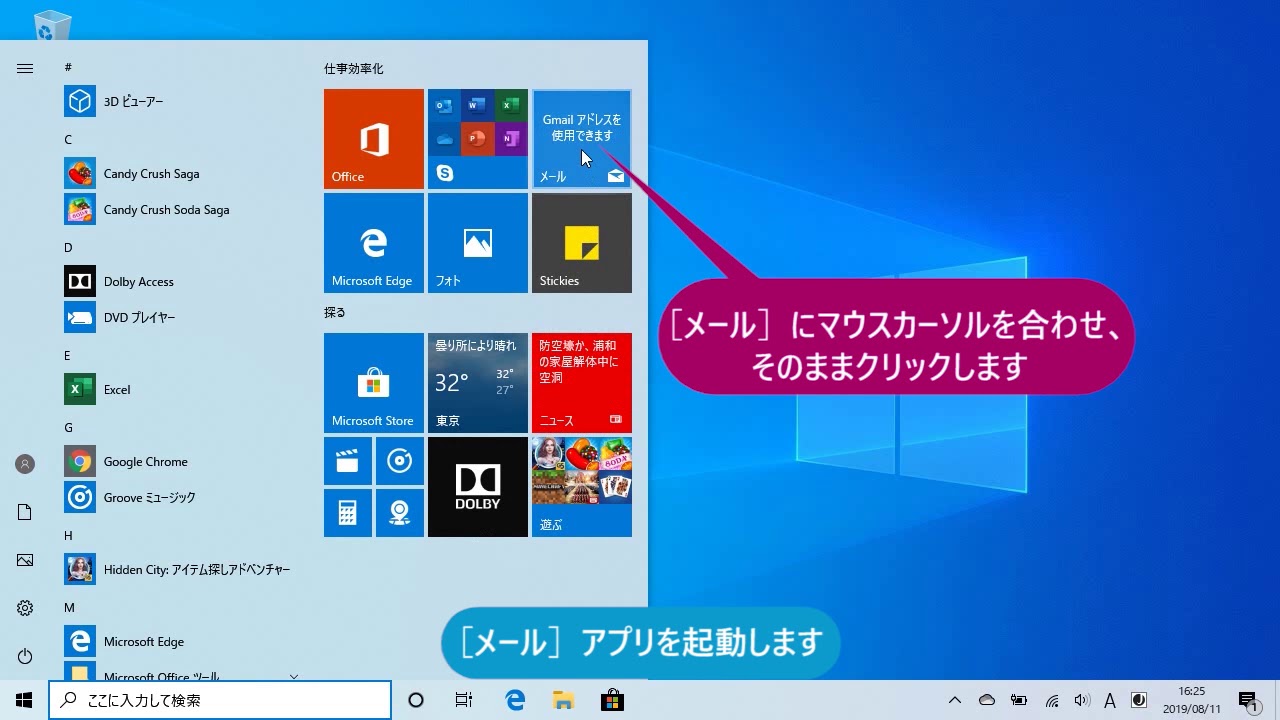Click the 探る group heading
This screenshot has width=1280, height=720.
pyautogui.click(x=335, y=312)
